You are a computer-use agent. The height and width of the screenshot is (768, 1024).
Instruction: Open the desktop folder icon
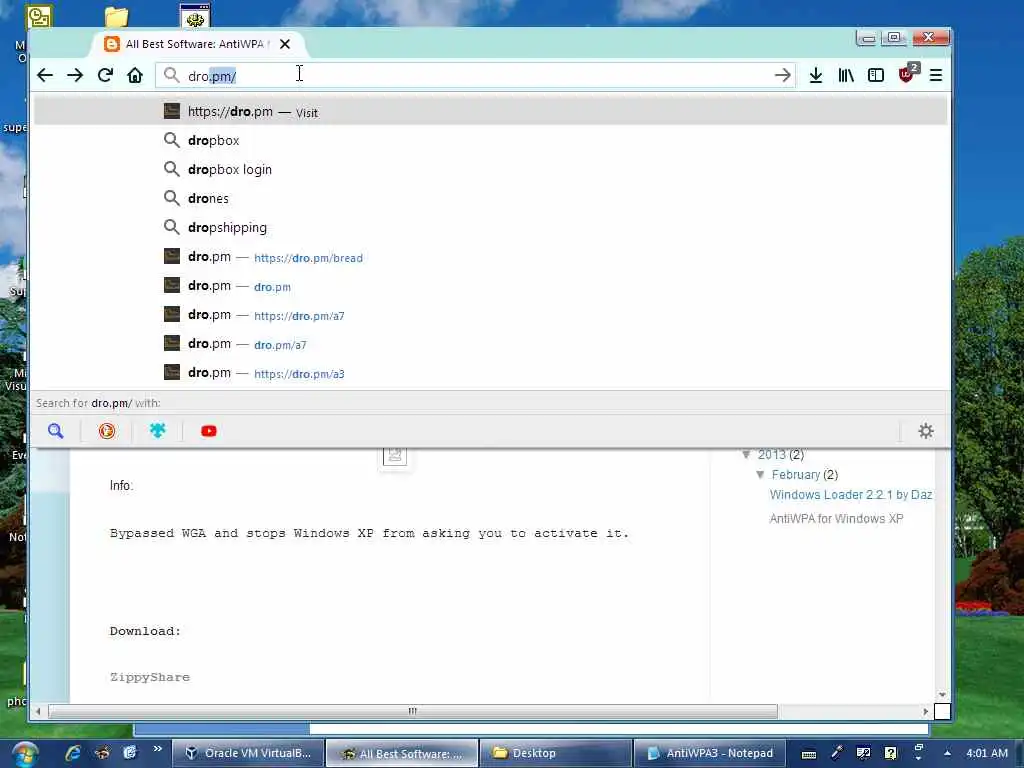tap(117, 16)
